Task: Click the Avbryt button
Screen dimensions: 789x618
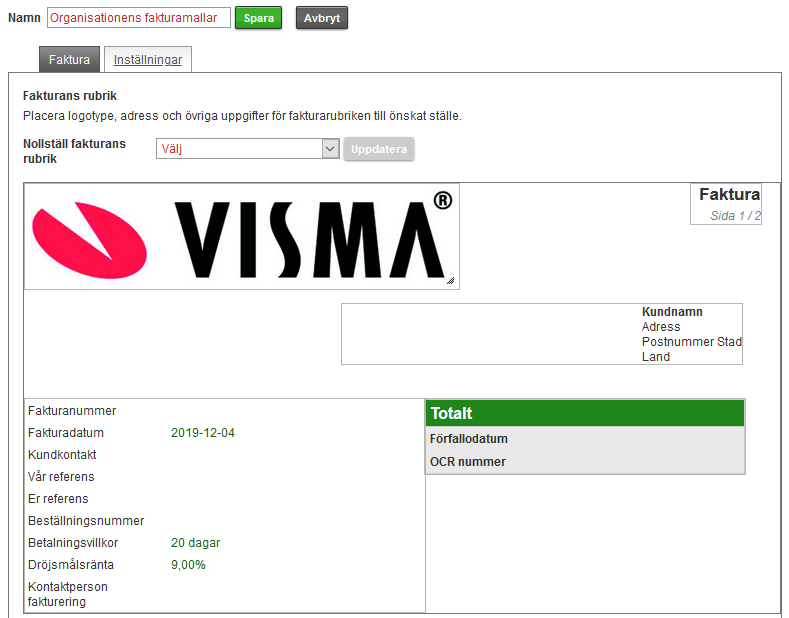Action: tap(322, 18)
